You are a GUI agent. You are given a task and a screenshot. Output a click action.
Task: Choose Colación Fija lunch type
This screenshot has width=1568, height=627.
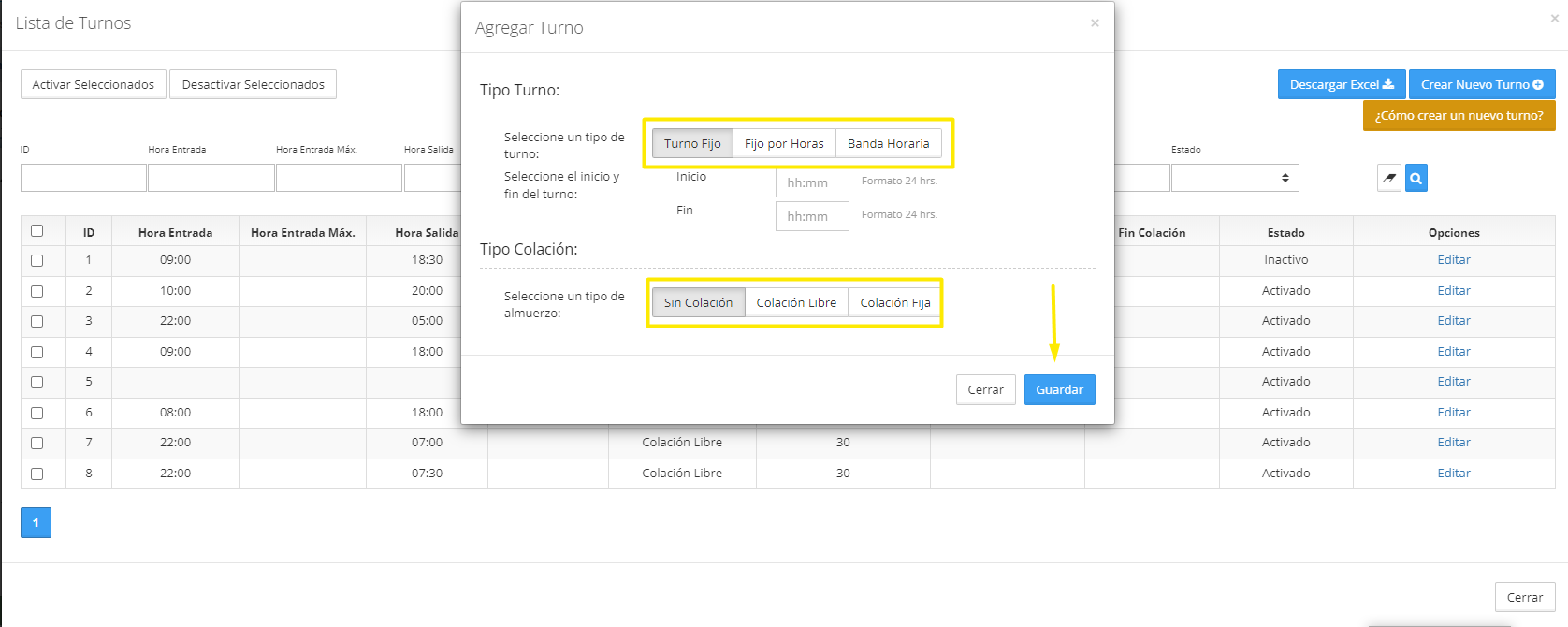pyautogui.click(x=894, y=302)
